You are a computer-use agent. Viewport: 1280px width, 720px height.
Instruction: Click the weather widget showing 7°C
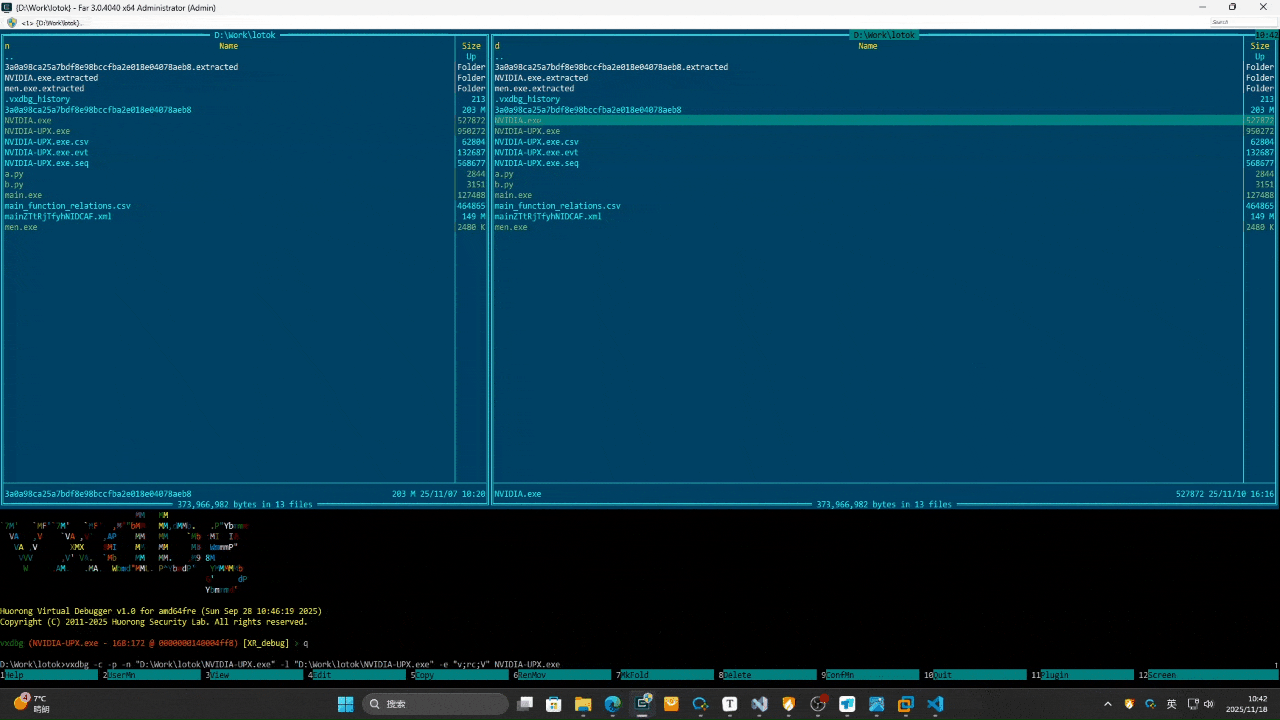click(x=30, y=704)
